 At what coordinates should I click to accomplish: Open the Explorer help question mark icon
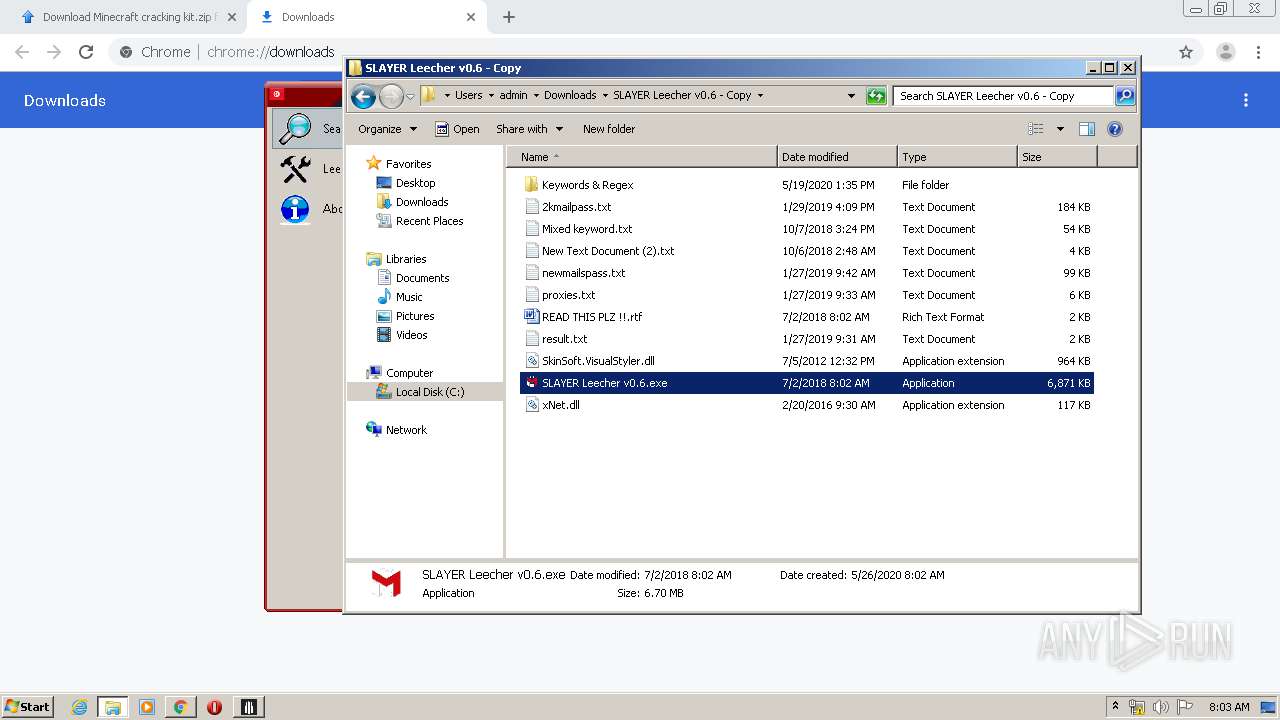(1115, 129)
